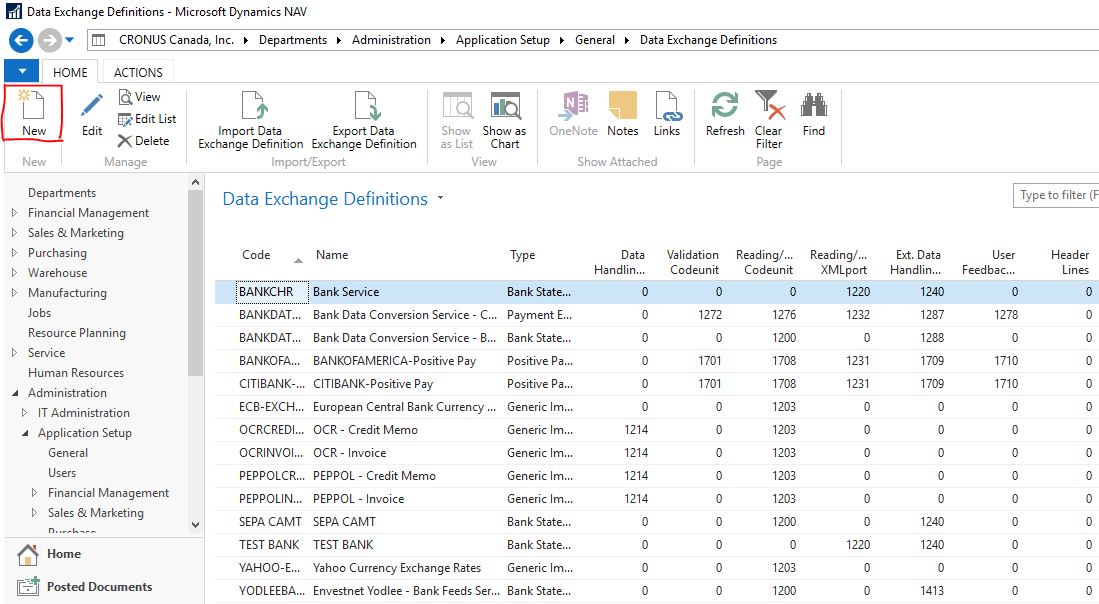This screenshot has height=604, width=1099.
Task: Create a New data exchange definition
Action: (33, 113)
